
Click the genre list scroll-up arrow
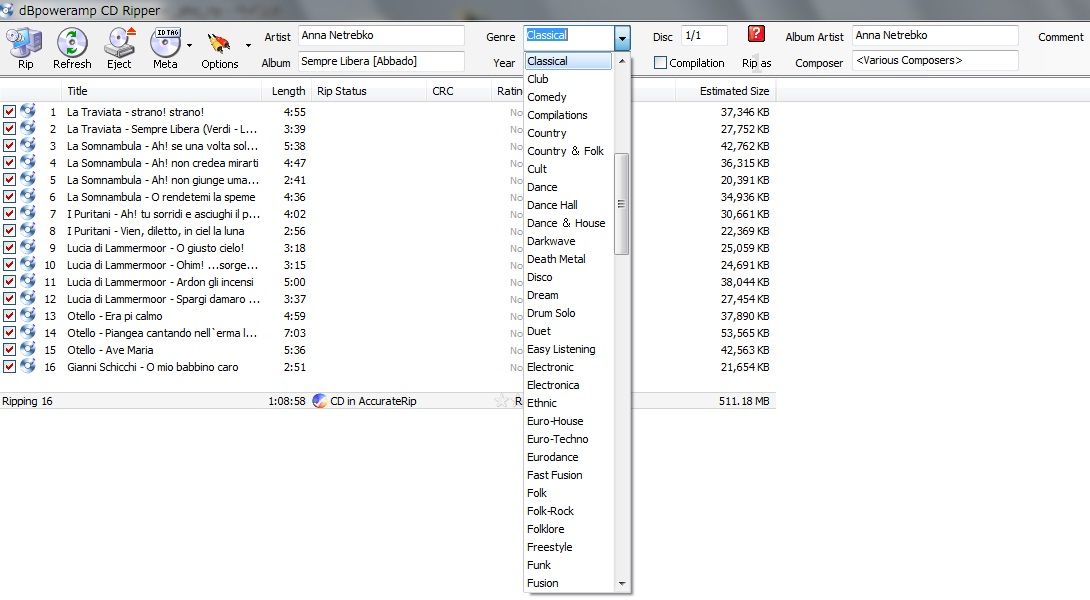pos(621,61)
